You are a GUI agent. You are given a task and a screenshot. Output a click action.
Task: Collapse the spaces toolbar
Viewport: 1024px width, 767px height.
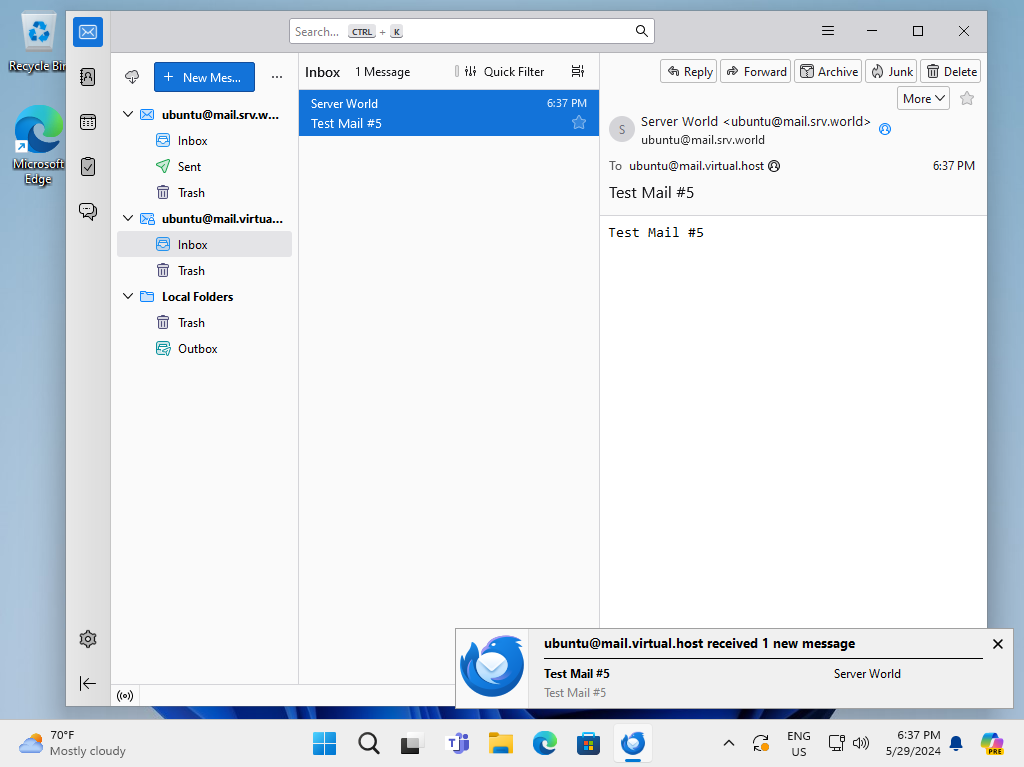click(88, 683)
